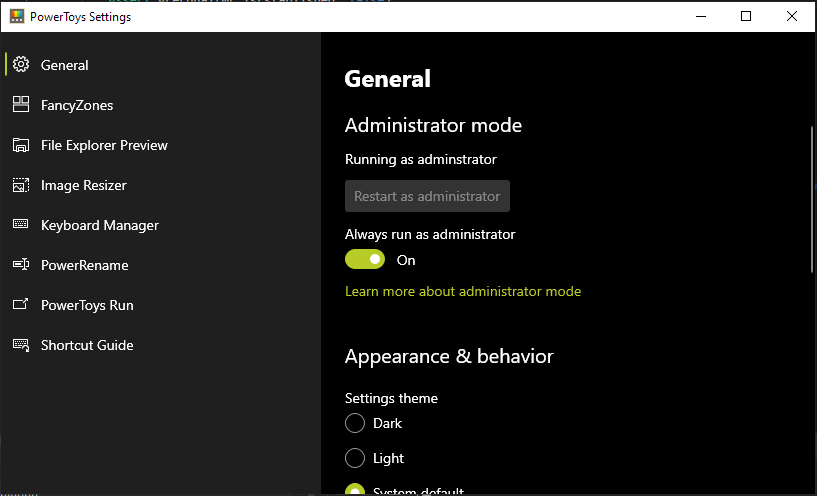Image resolution: width=817 pixels, height=496 pixels.
Task: Click the PowerRename icon
Action: [x=21, y=265]
